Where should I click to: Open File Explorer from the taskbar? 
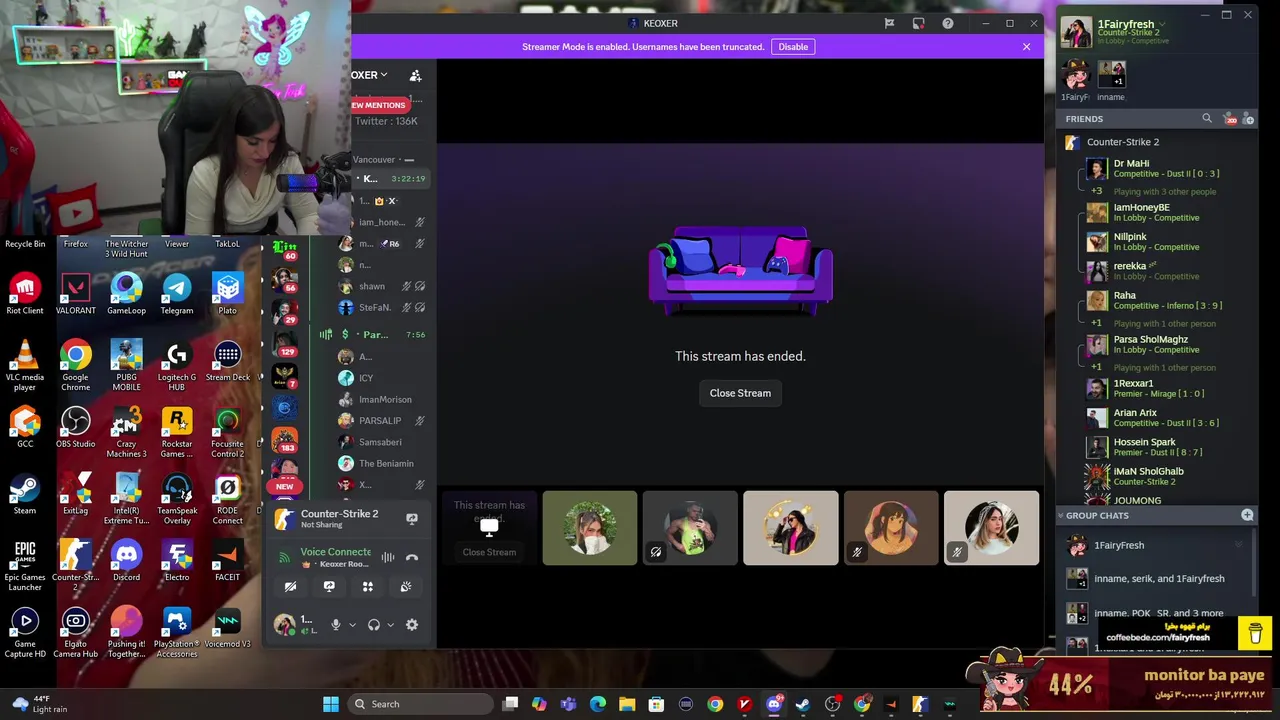click(627, 704)
